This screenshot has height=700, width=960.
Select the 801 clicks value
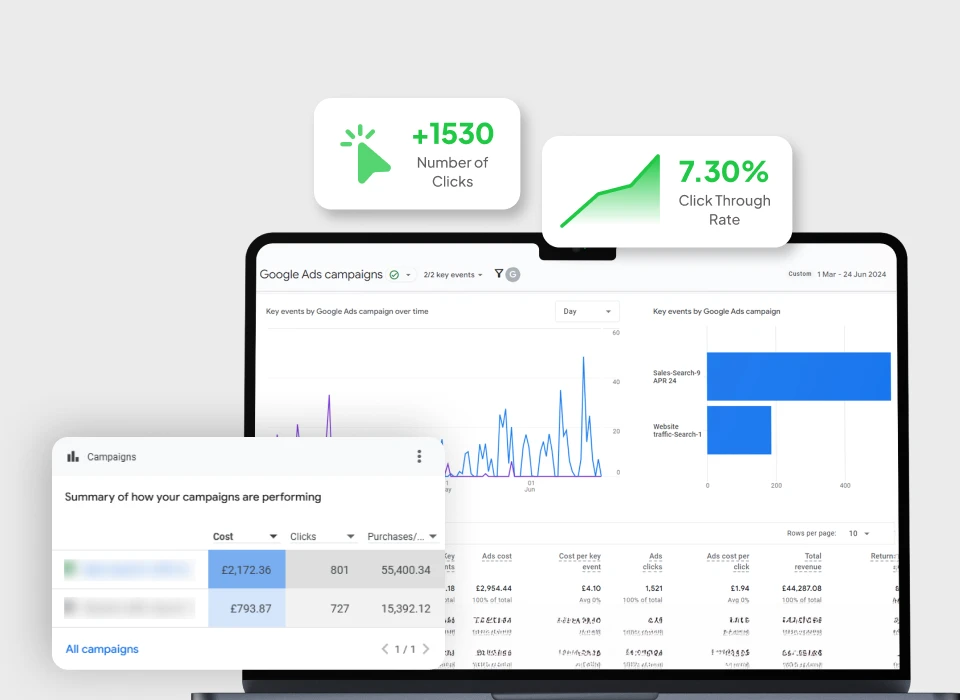[x=339, y=570]
